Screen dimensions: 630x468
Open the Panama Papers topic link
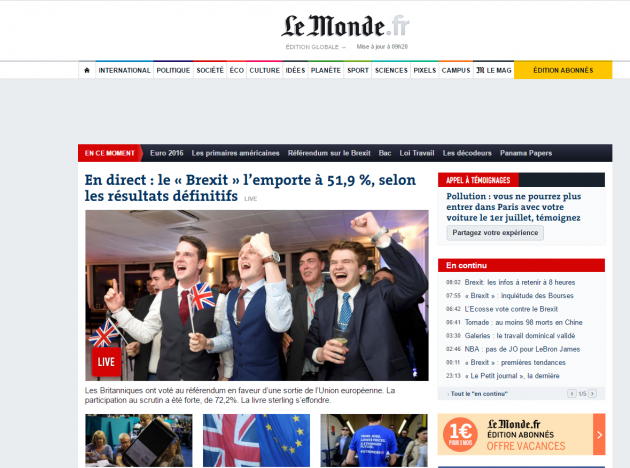tap(526, 153)
